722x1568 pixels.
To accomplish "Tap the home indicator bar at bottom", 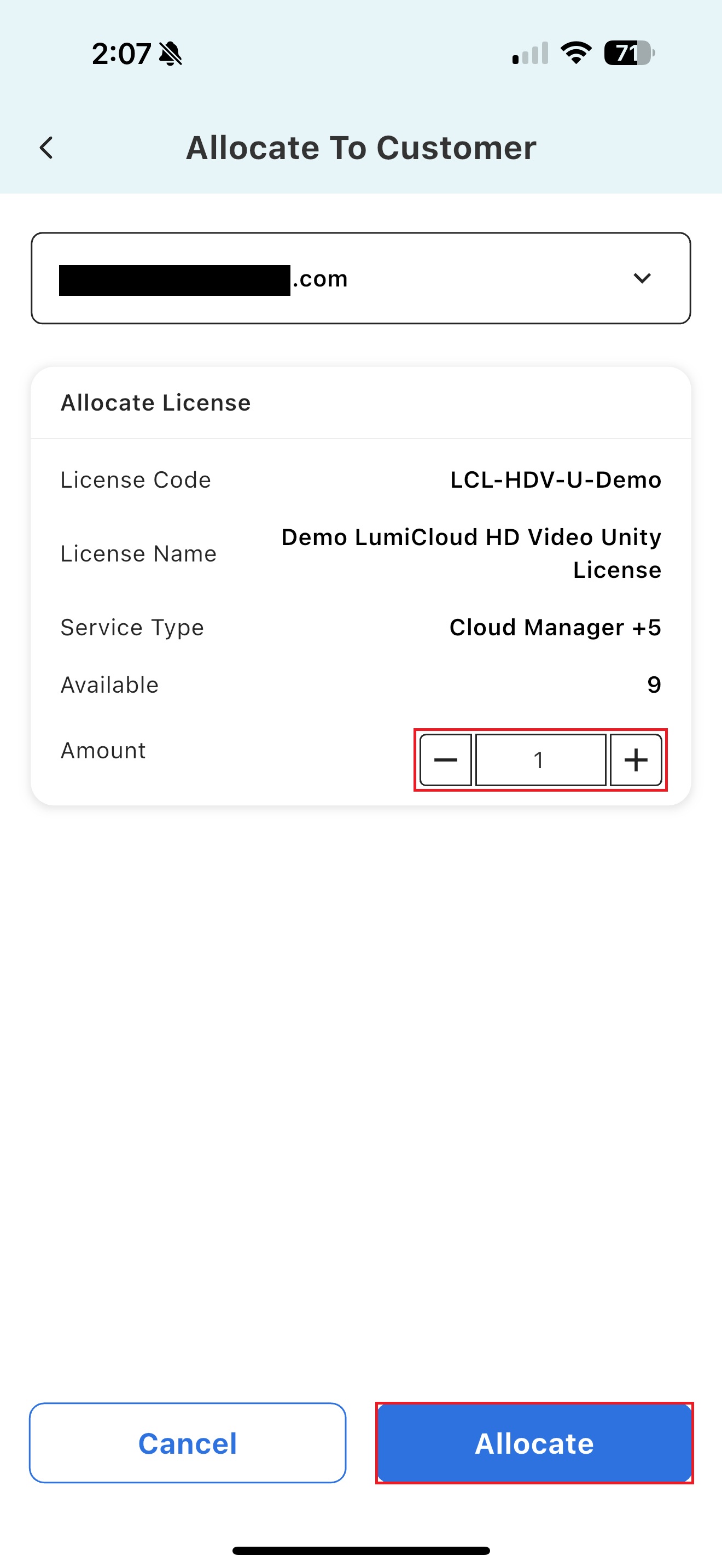I will [x=361, y=1551].
